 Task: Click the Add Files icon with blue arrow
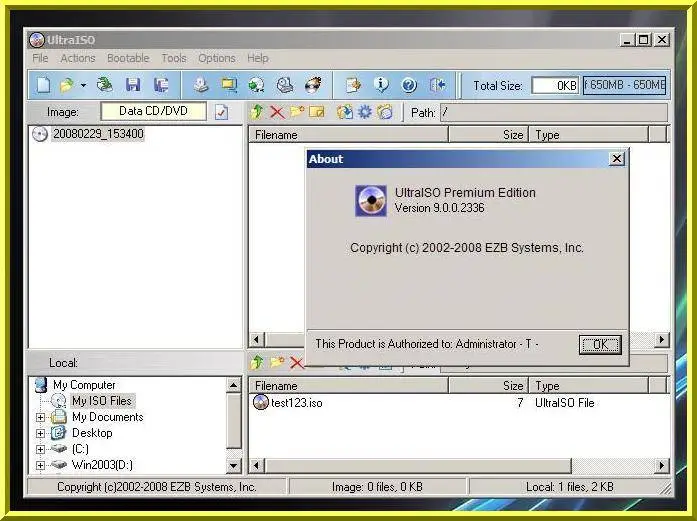(x=344, y=112)
